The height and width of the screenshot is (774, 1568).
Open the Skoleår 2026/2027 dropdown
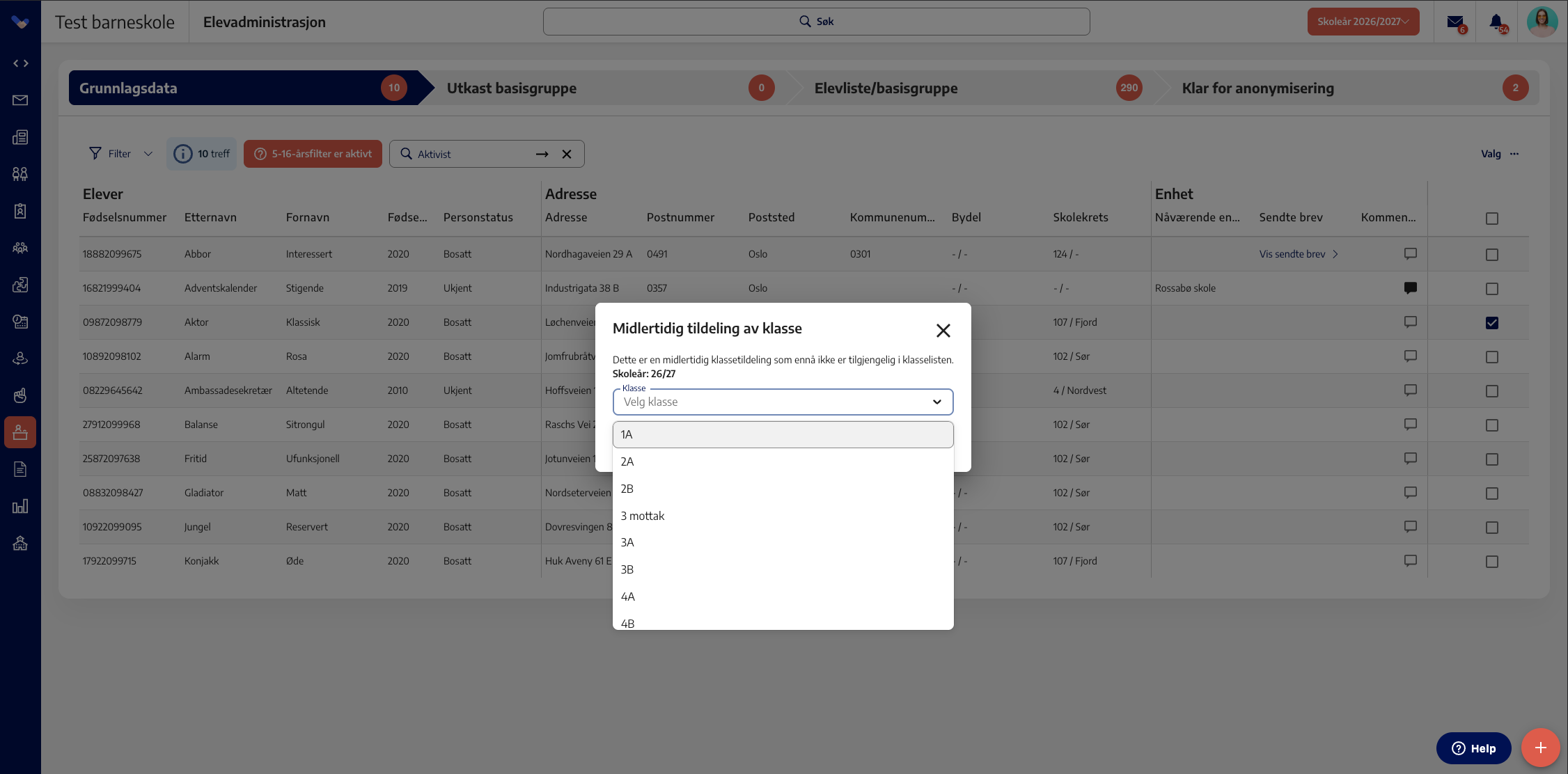[1363, 22]
